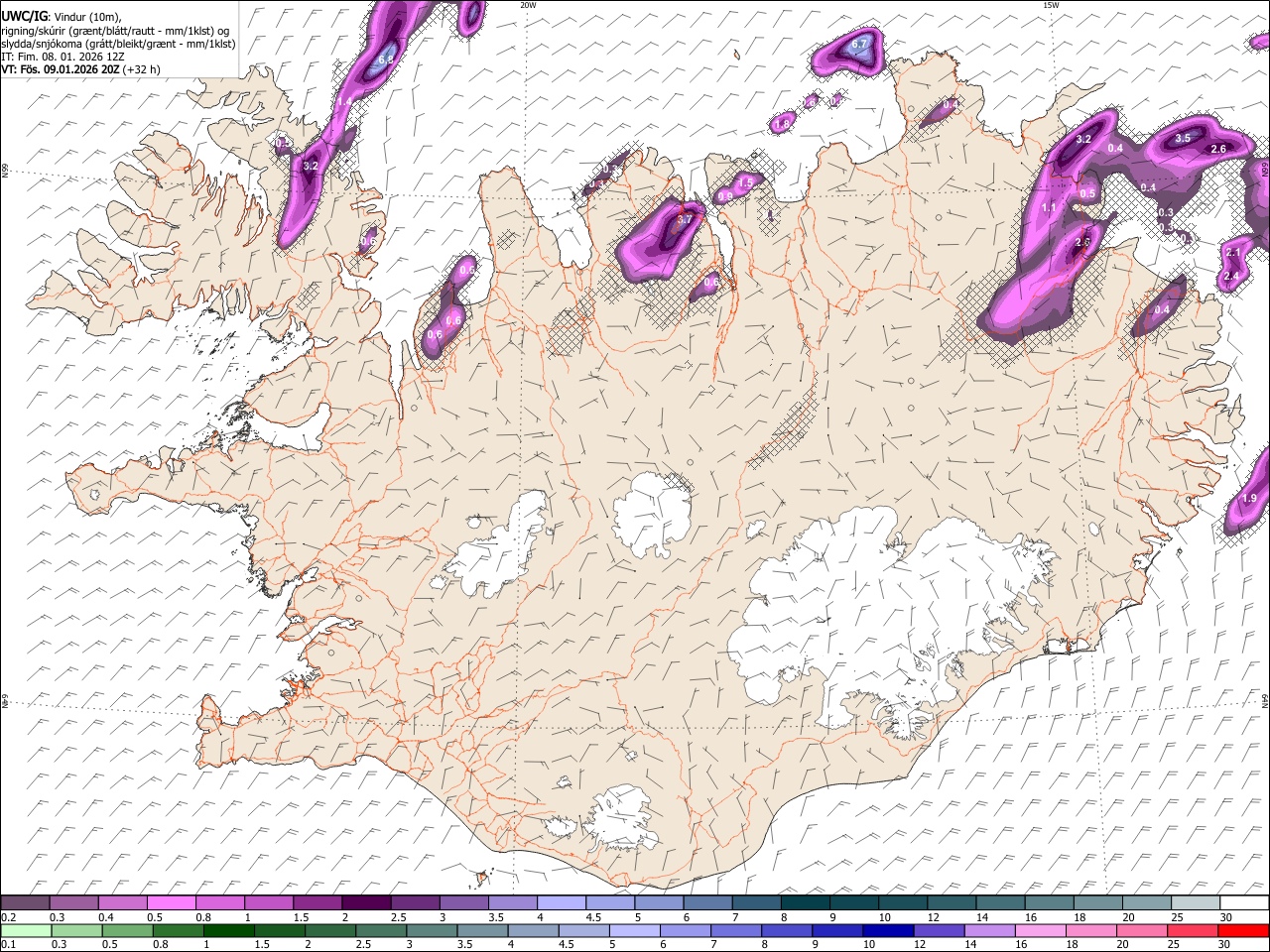Click the UWC/IG title text
The width and height of the screenshot is (1270, 952).
point(25,16)
